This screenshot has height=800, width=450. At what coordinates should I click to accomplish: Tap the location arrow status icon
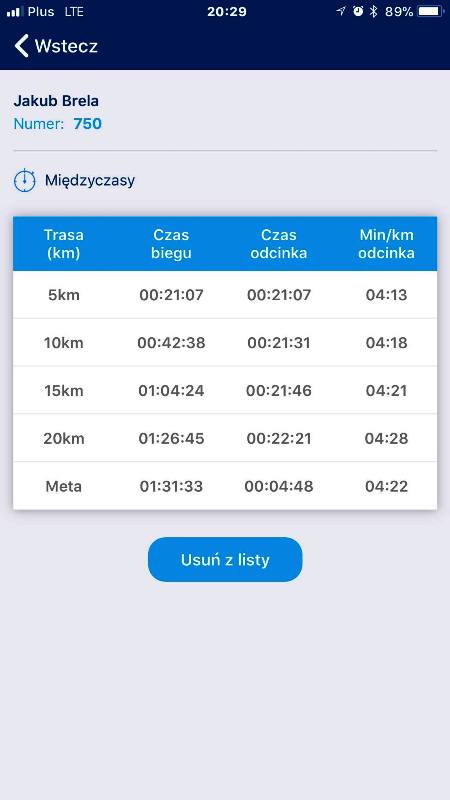point(341,11)
